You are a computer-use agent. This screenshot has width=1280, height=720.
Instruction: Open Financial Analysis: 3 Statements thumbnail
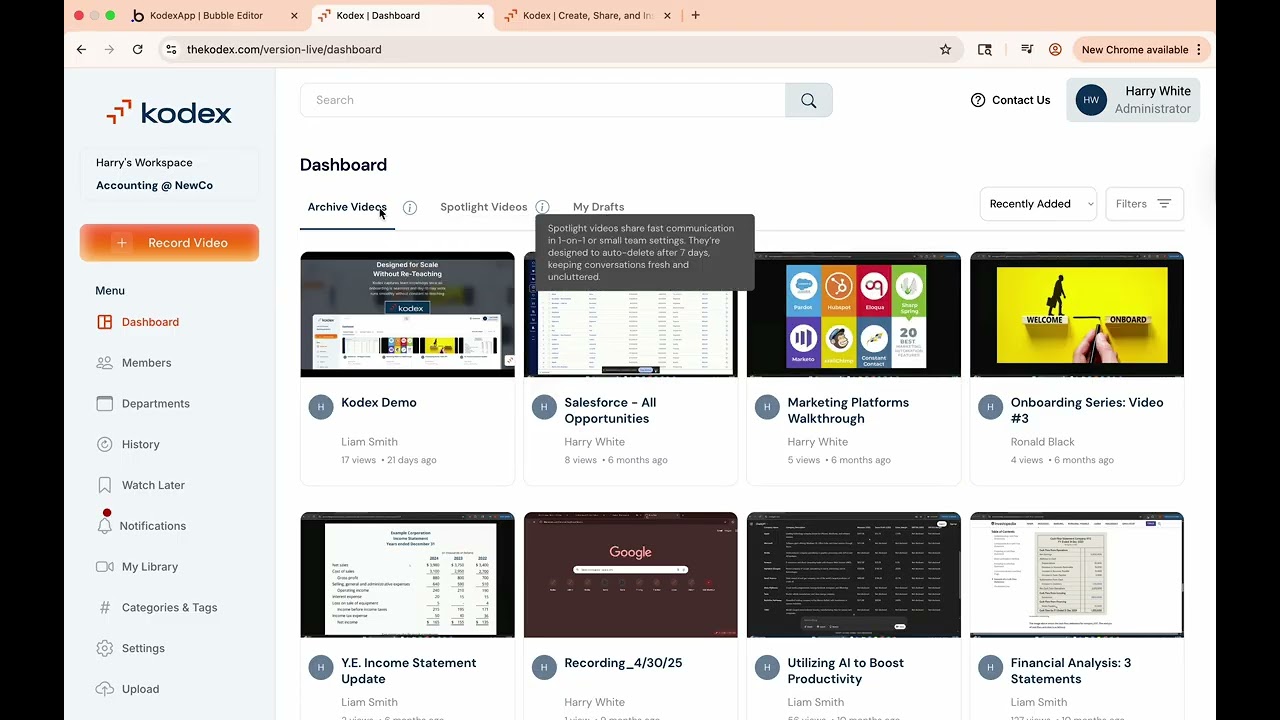[x=1077, y=575]
